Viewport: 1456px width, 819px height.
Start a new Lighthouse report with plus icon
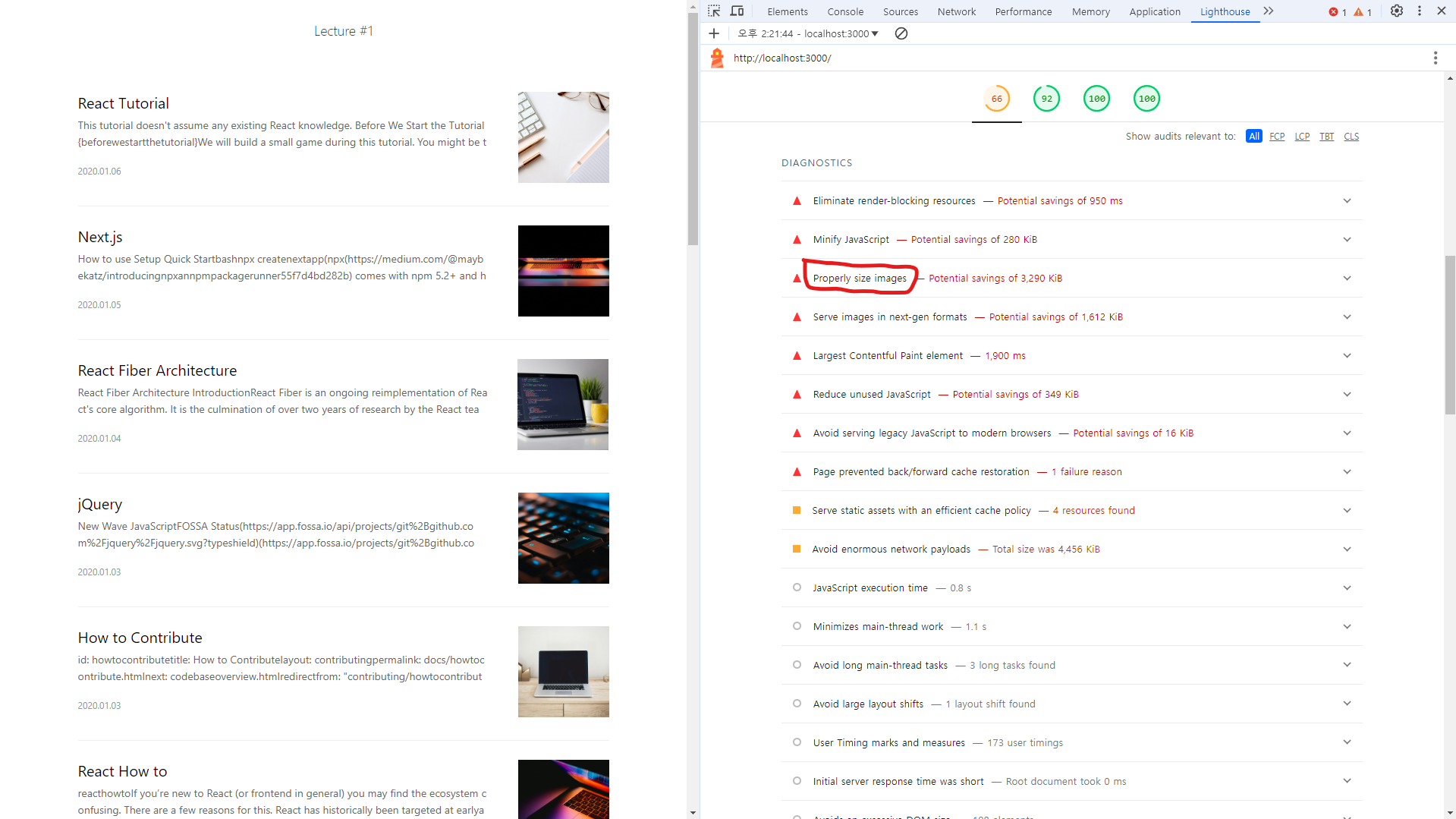click(x=714, y=33)
